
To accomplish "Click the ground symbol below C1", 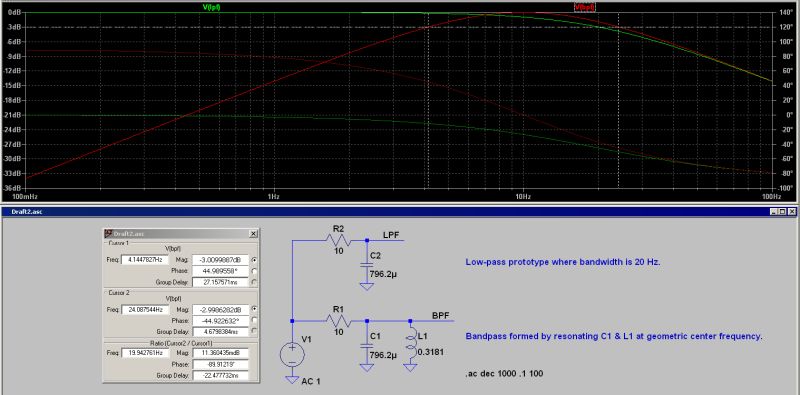I will (x=366, y=367).
